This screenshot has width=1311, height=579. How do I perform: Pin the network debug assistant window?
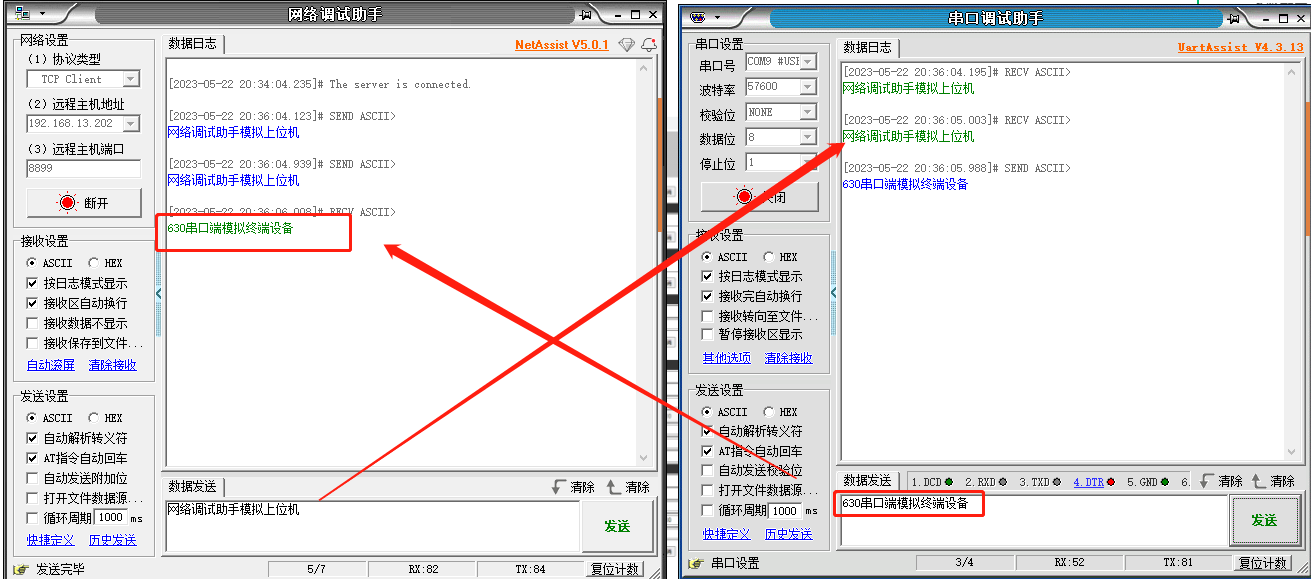[x=585, y=14]
